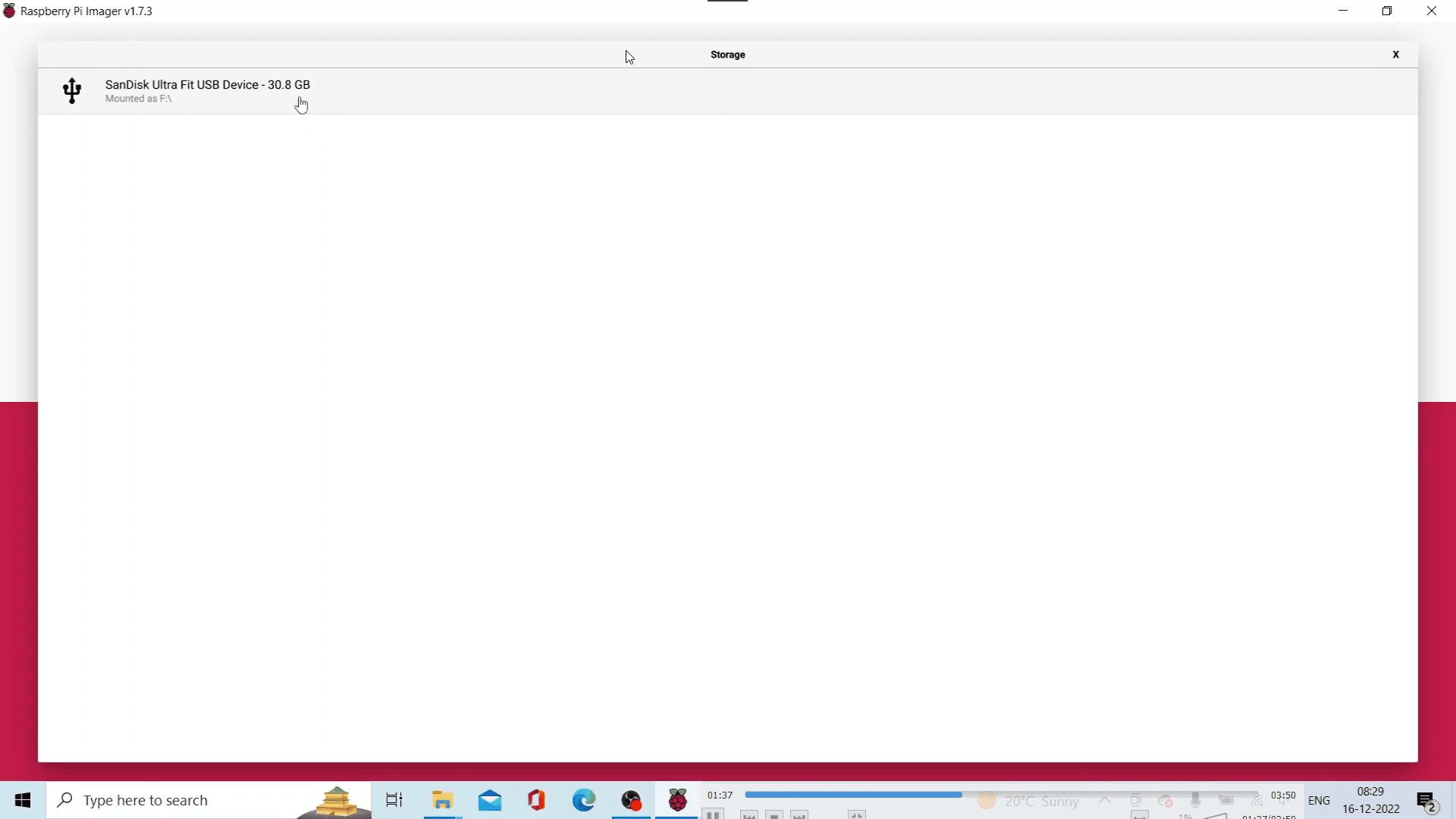The height and width of the screenshot is (819, 1456).
Task: Minimize the Raspberry Pi Imager window
Action: [x=1343, y=11]
